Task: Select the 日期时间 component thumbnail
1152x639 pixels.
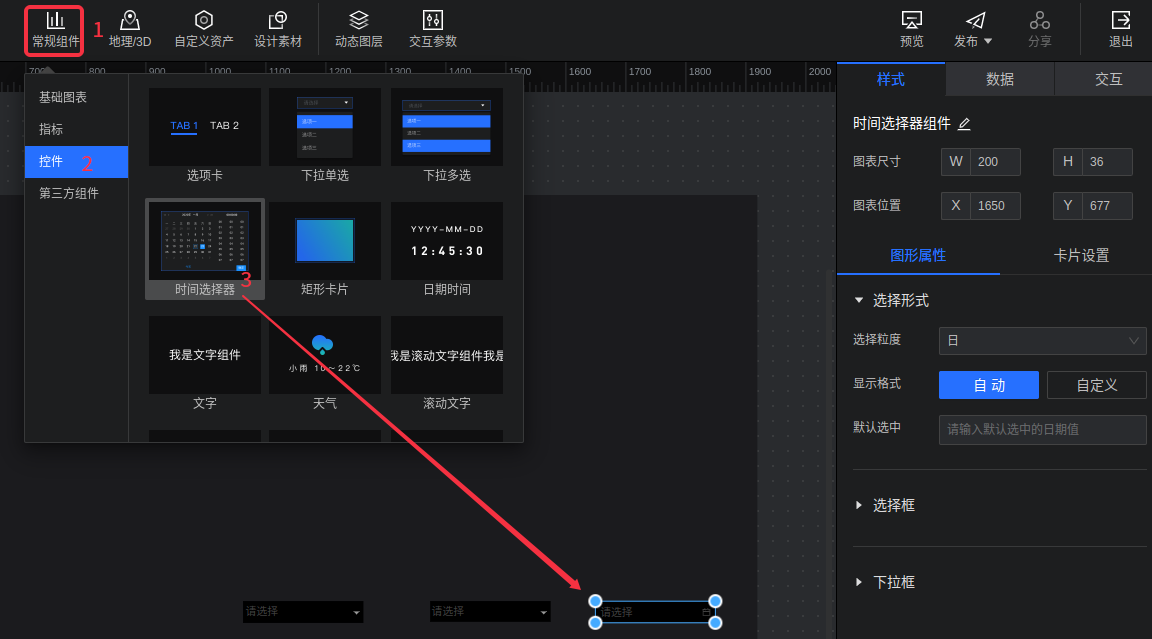Action: (447, 241)
